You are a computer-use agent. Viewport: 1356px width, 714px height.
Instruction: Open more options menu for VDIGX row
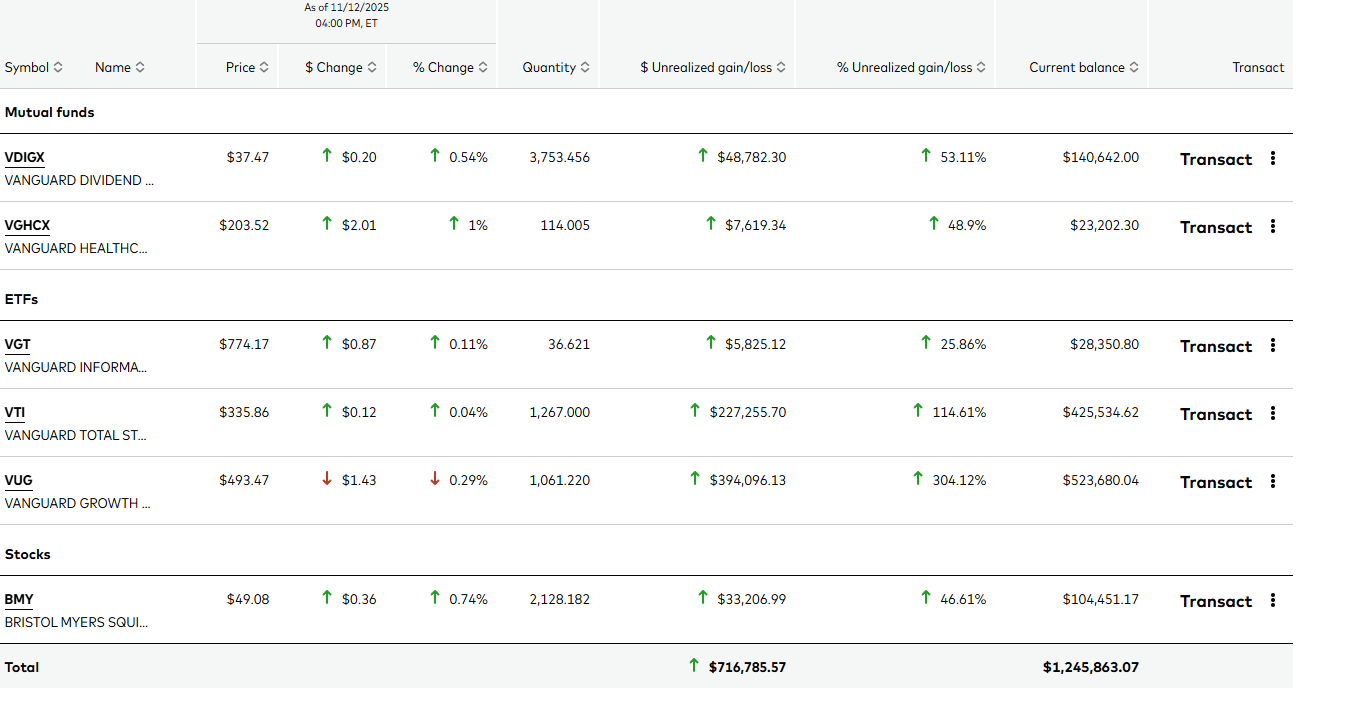[x=1273, y=158]
